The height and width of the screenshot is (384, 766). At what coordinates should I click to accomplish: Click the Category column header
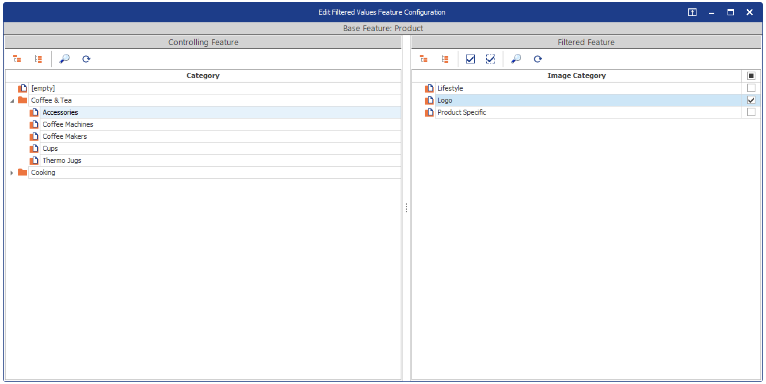(x=203, y=76)
